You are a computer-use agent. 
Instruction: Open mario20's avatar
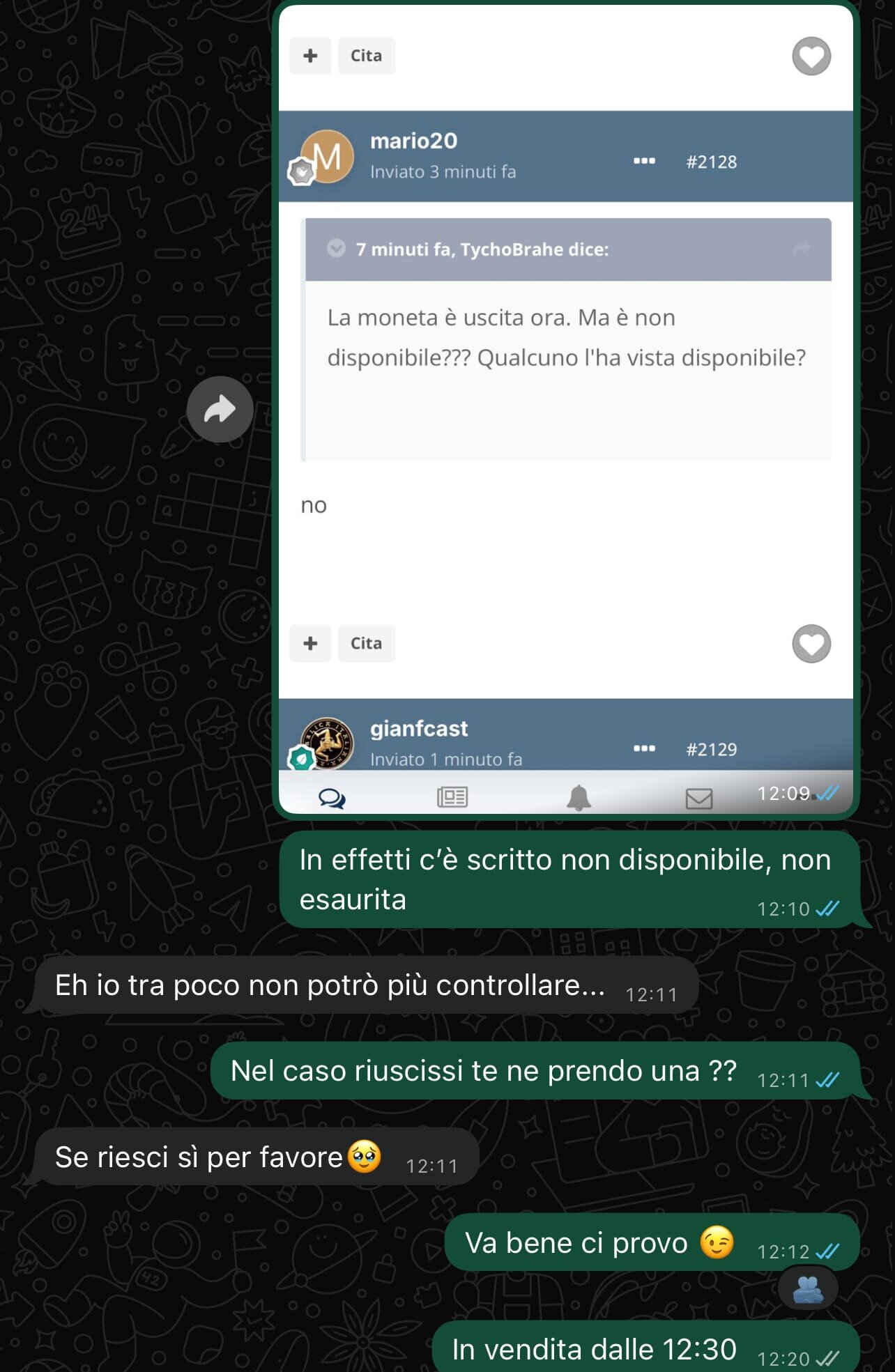tap(327, 157)
